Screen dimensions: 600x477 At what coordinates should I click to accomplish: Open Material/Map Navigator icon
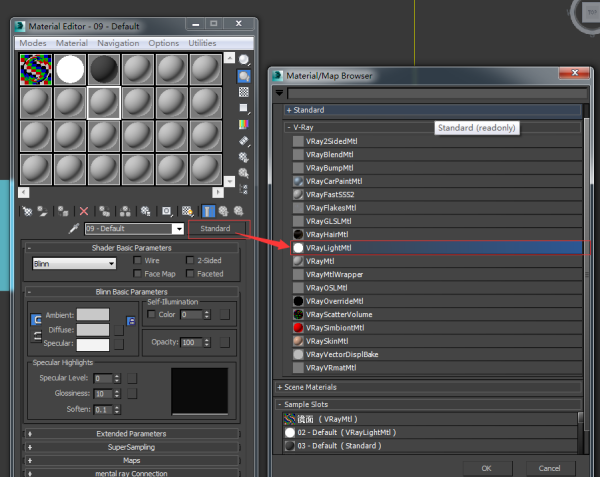pos(244,189)
